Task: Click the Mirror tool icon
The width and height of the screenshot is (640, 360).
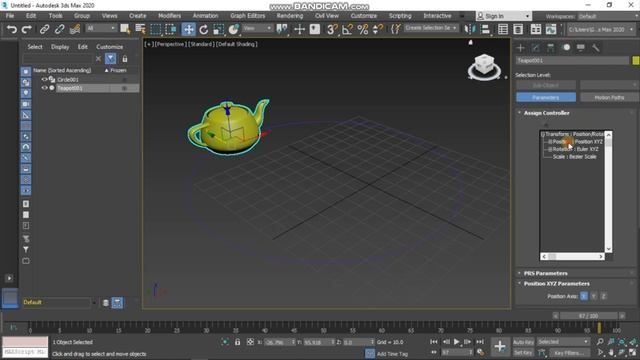Action: pos(470,29)
